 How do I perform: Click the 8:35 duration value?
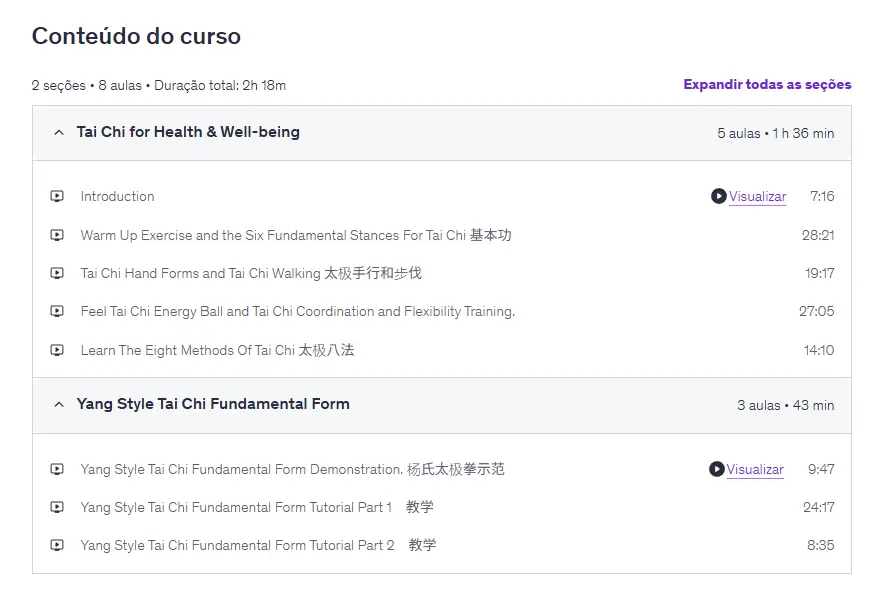click(820, 545)
